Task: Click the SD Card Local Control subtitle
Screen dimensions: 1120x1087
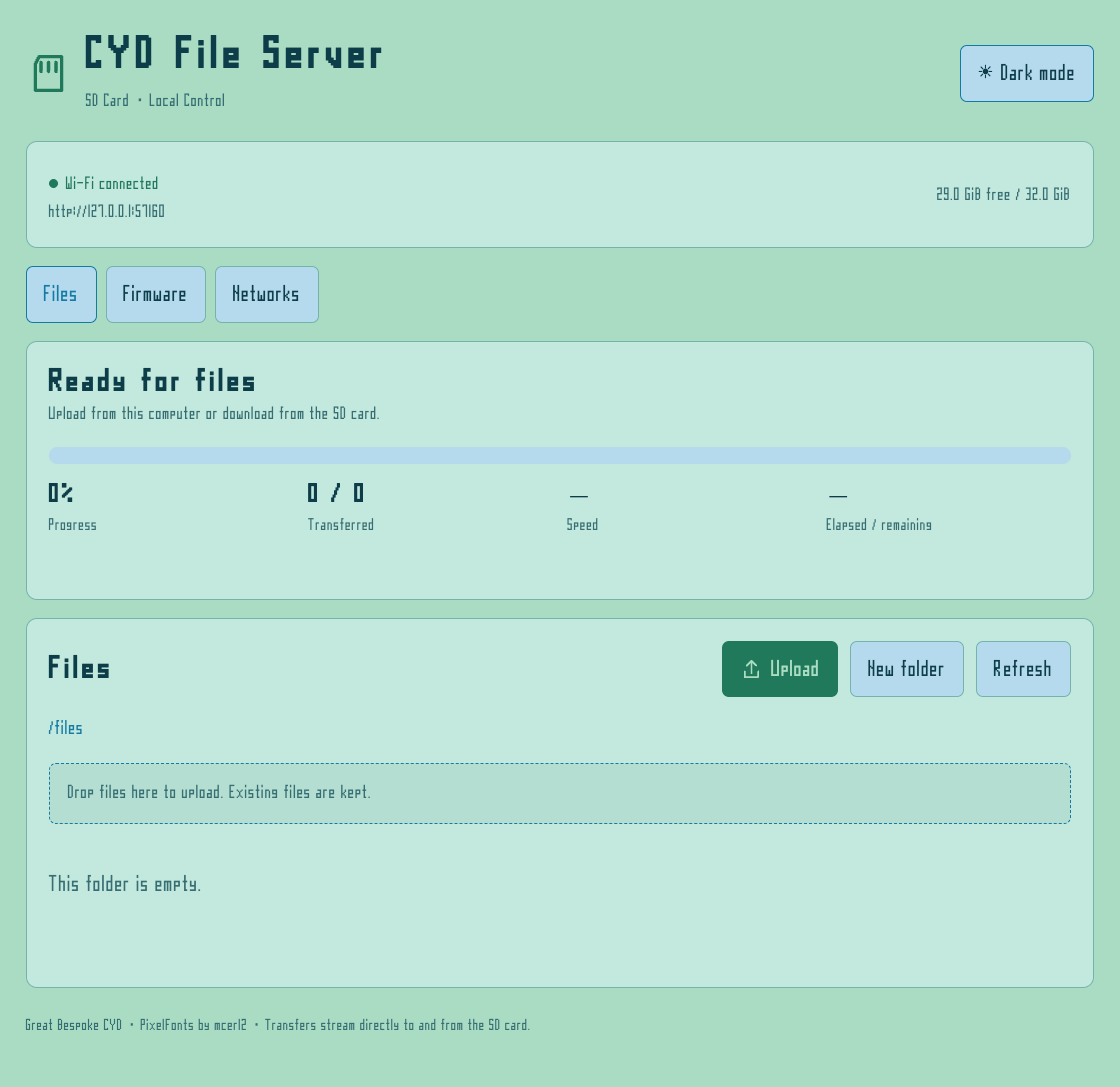Action: click(x=155, y=101)
